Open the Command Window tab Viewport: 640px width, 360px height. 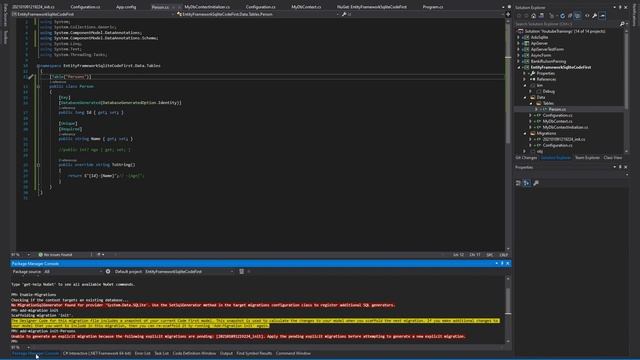[x=293, y=353]
